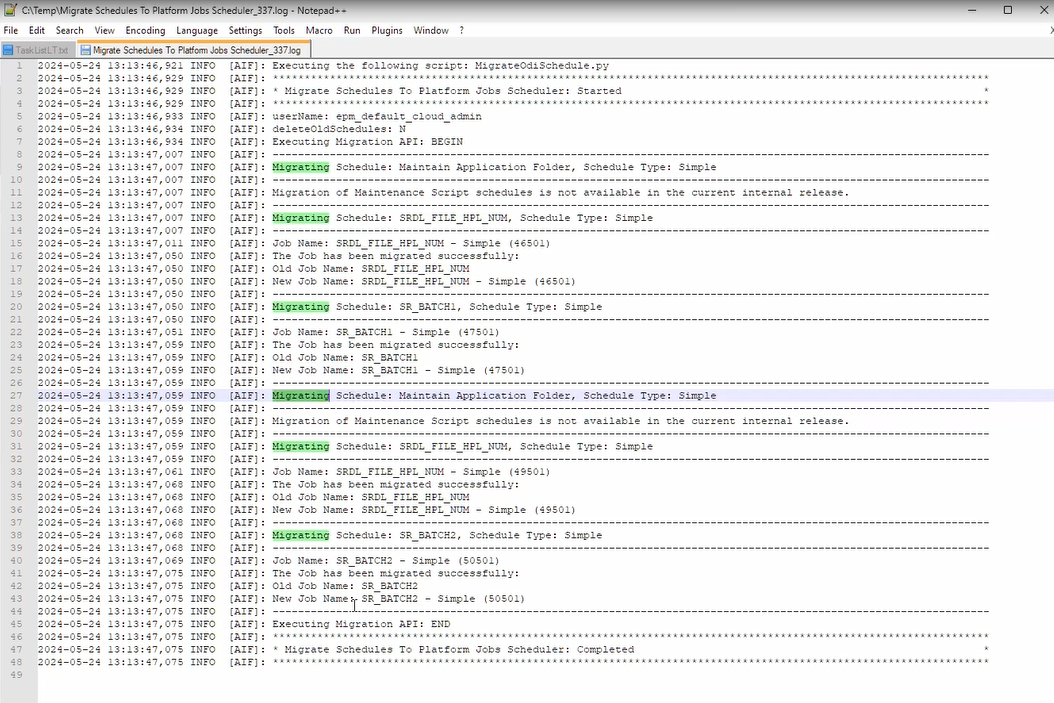
Task: Open the Search menu
Action: tap(69, 30)
